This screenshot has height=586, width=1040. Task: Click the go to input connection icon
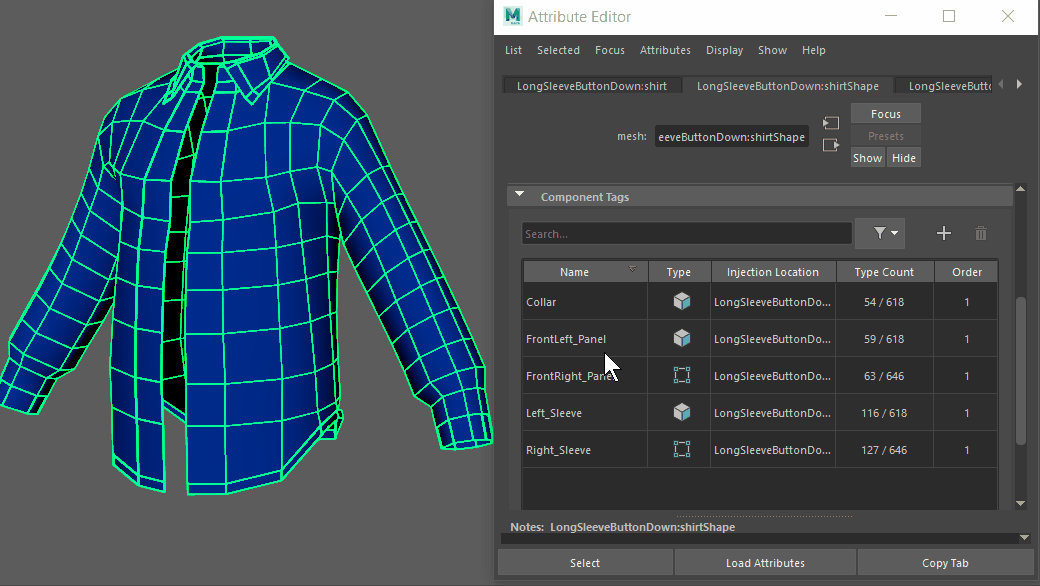tap(831, 123)
